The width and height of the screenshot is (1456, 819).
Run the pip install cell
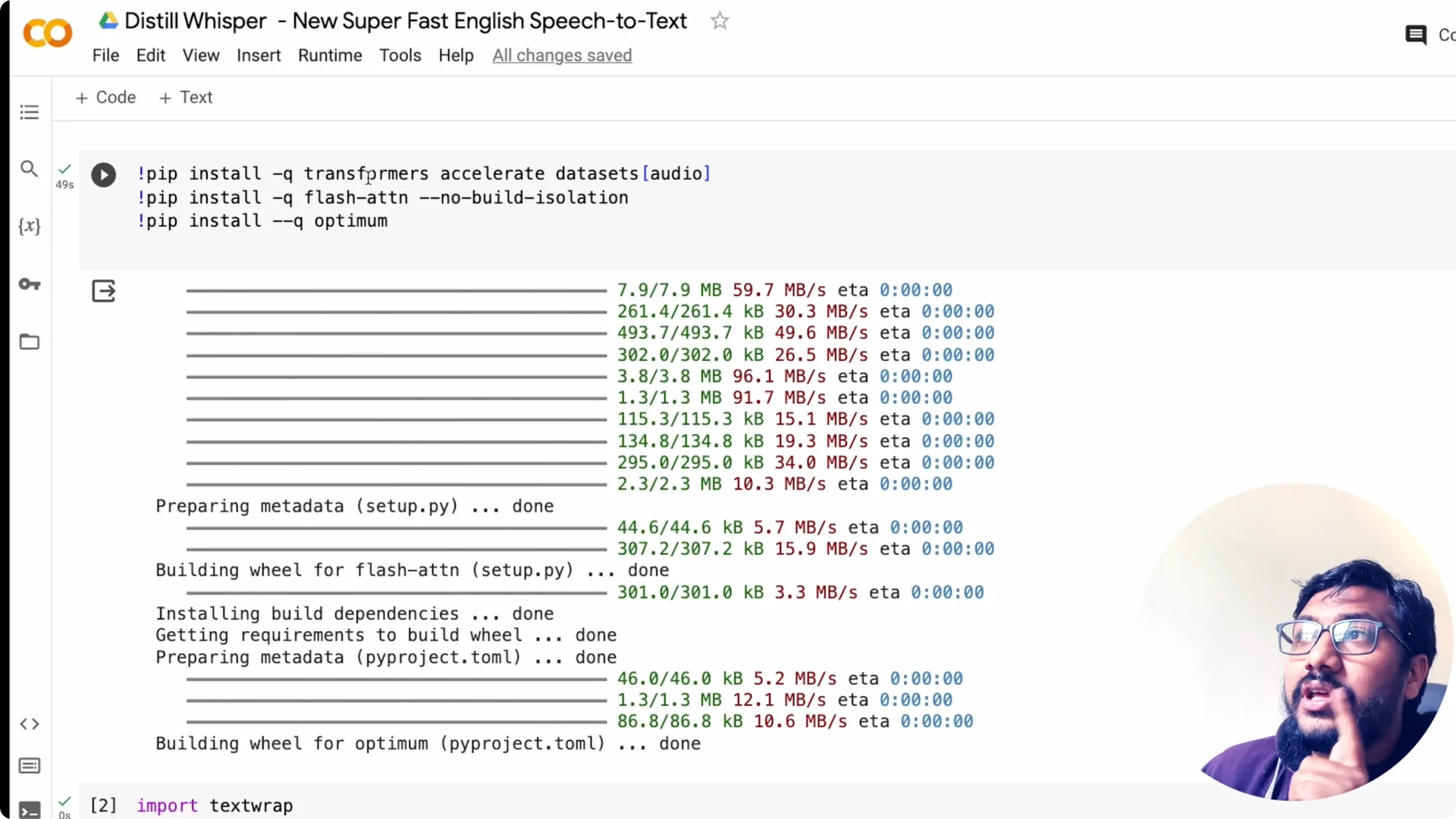pyautogui.click(x=104, y=174)
